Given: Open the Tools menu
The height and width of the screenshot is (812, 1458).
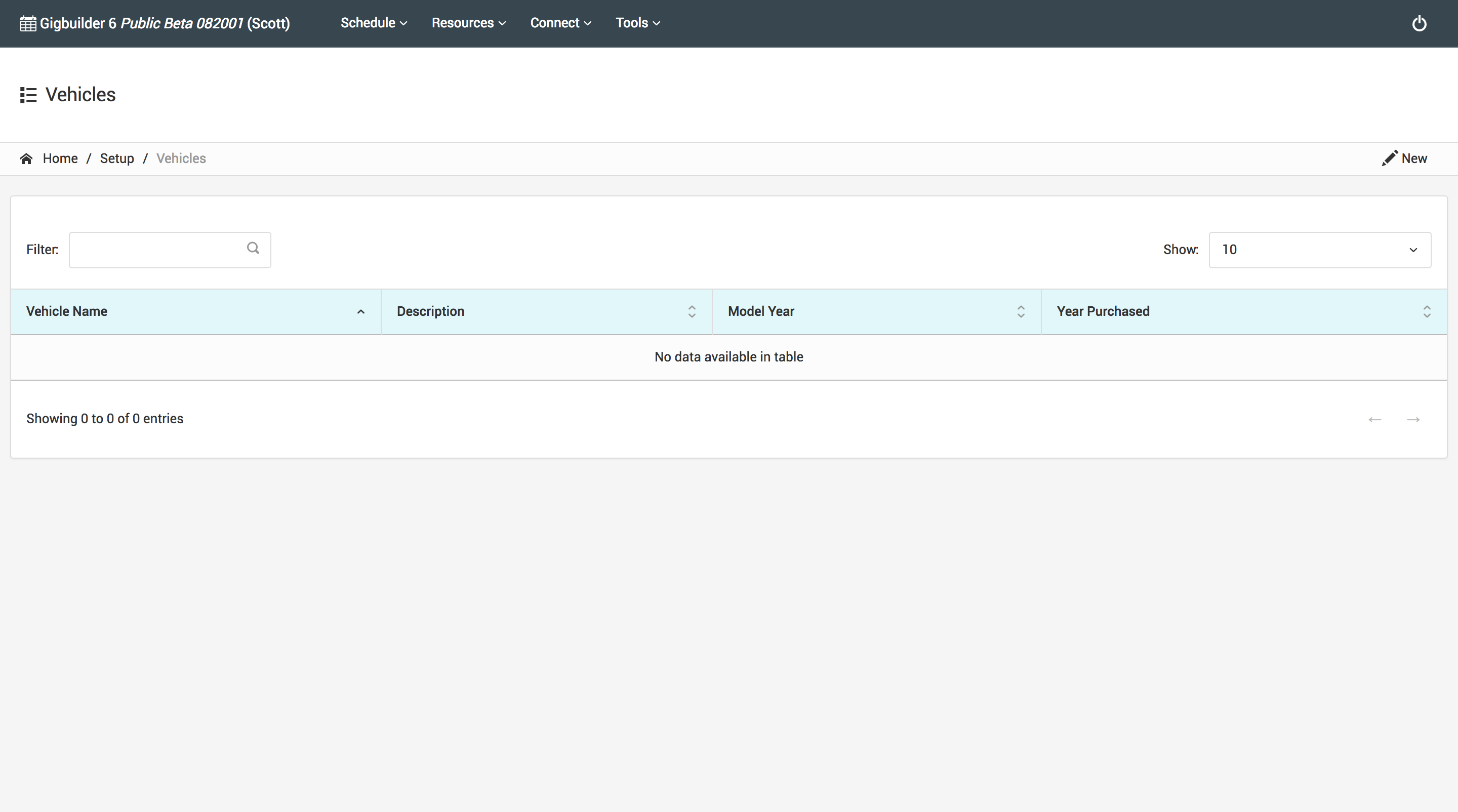Looking at the screenshot, I should pos(637,23).
